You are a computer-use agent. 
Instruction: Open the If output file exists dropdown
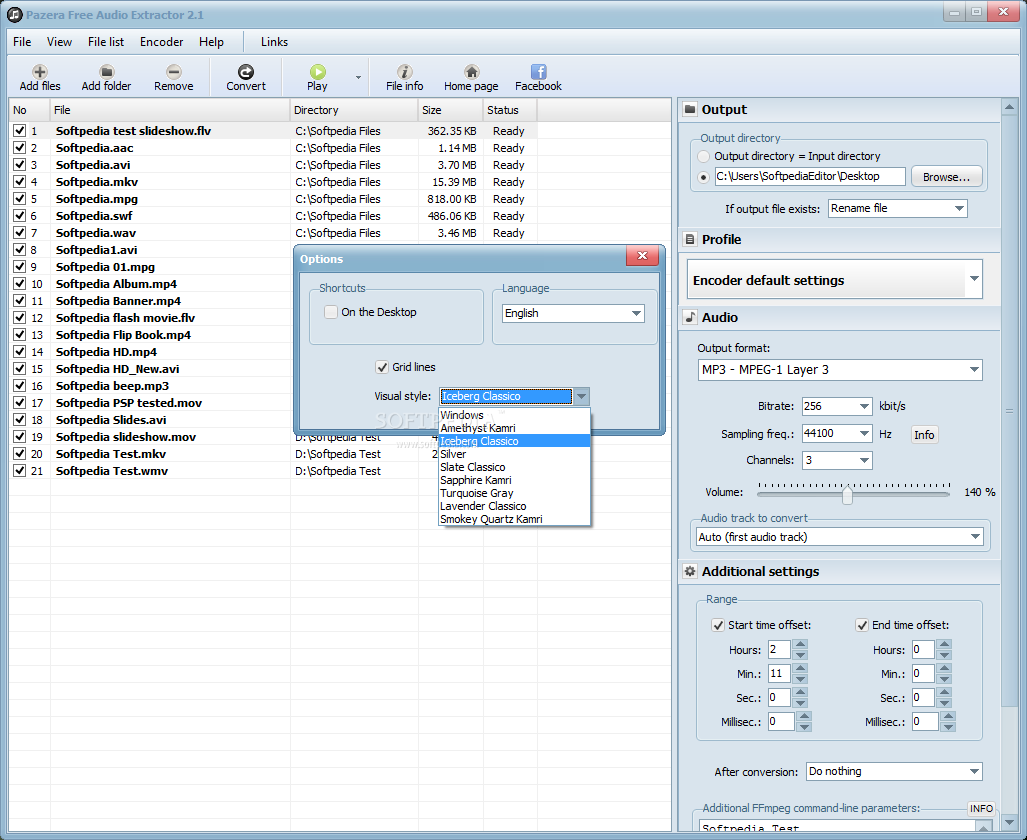point(897,208)
